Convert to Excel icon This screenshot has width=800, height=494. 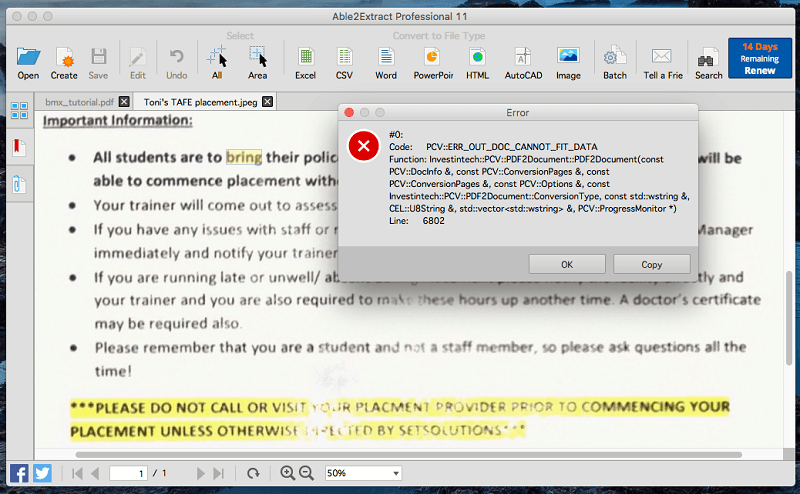pyautogui.click(x=306, y=56)
